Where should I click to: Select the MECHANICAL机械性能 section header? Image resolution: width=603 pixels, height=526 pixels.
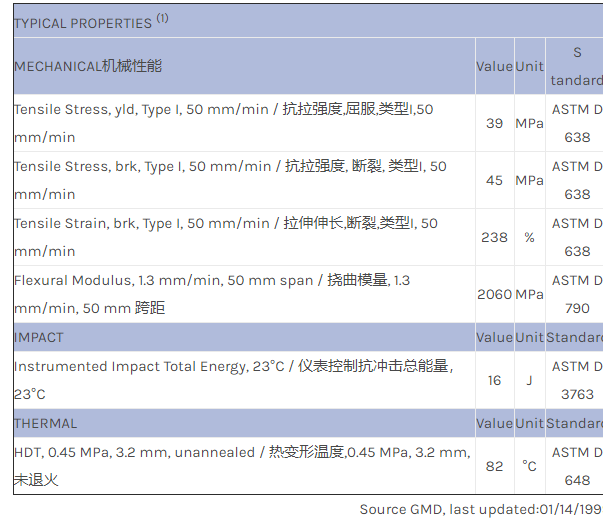point(88,66)
